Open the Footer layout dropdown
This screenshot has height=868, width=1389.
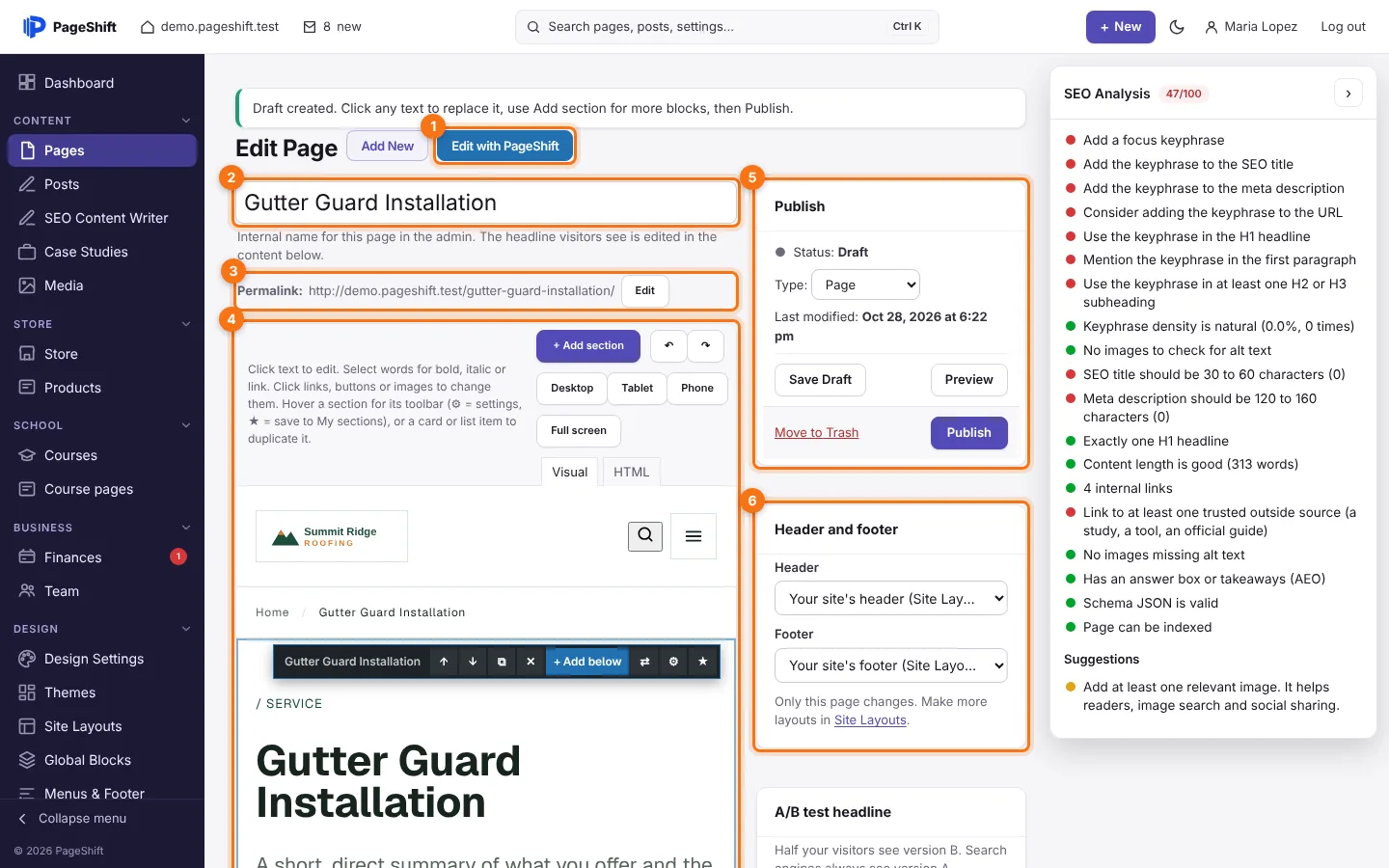(891, 665)
